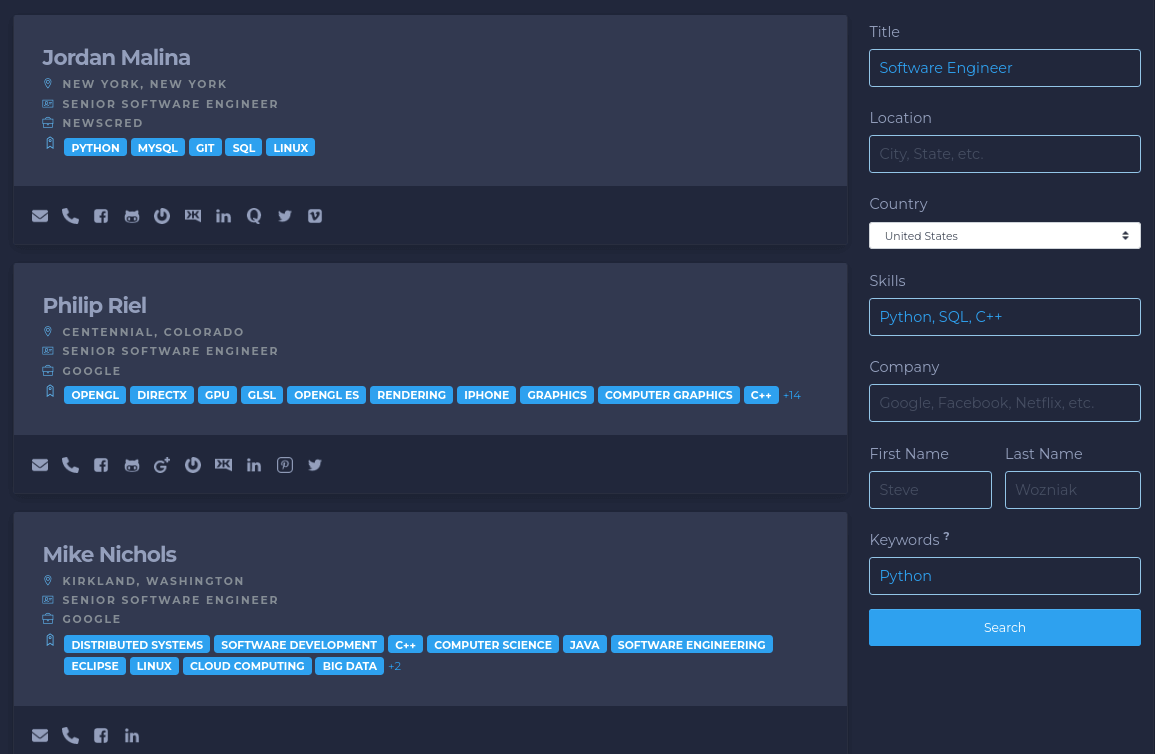Click the Keywords help question mark

click(946, 537)
